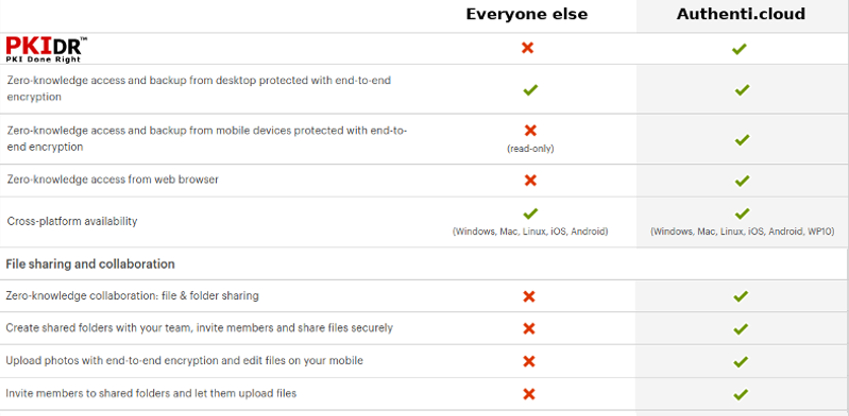849x416 pixels.
Task: Click Authenti.cloud check for web browser access
Action: [x=741, y=181]
